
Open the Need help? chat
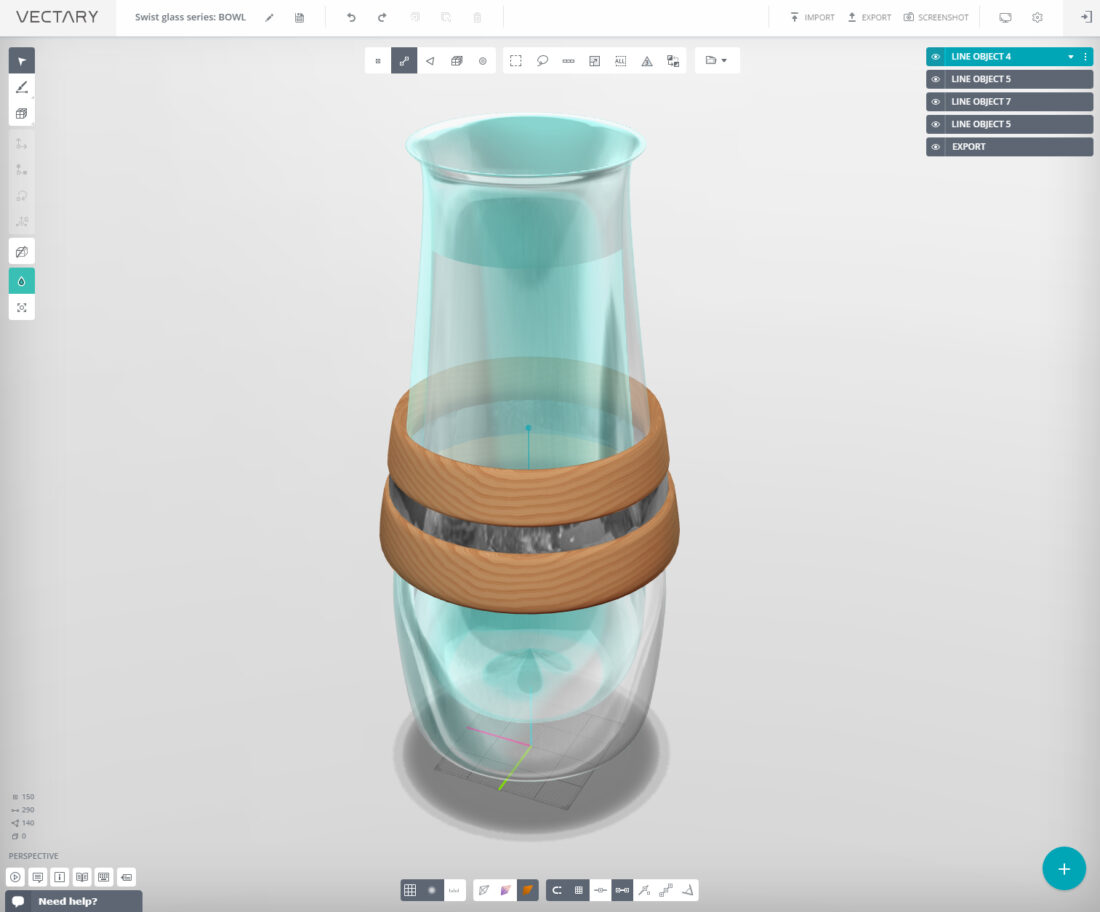[70, 900]
